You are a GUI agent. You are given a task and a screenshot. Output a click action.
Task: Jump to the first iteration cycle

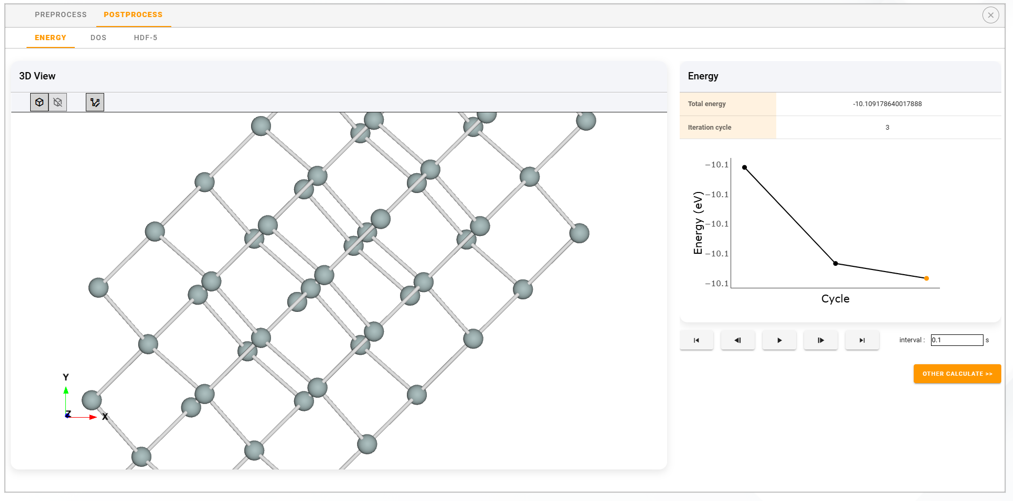pos(697,340)
